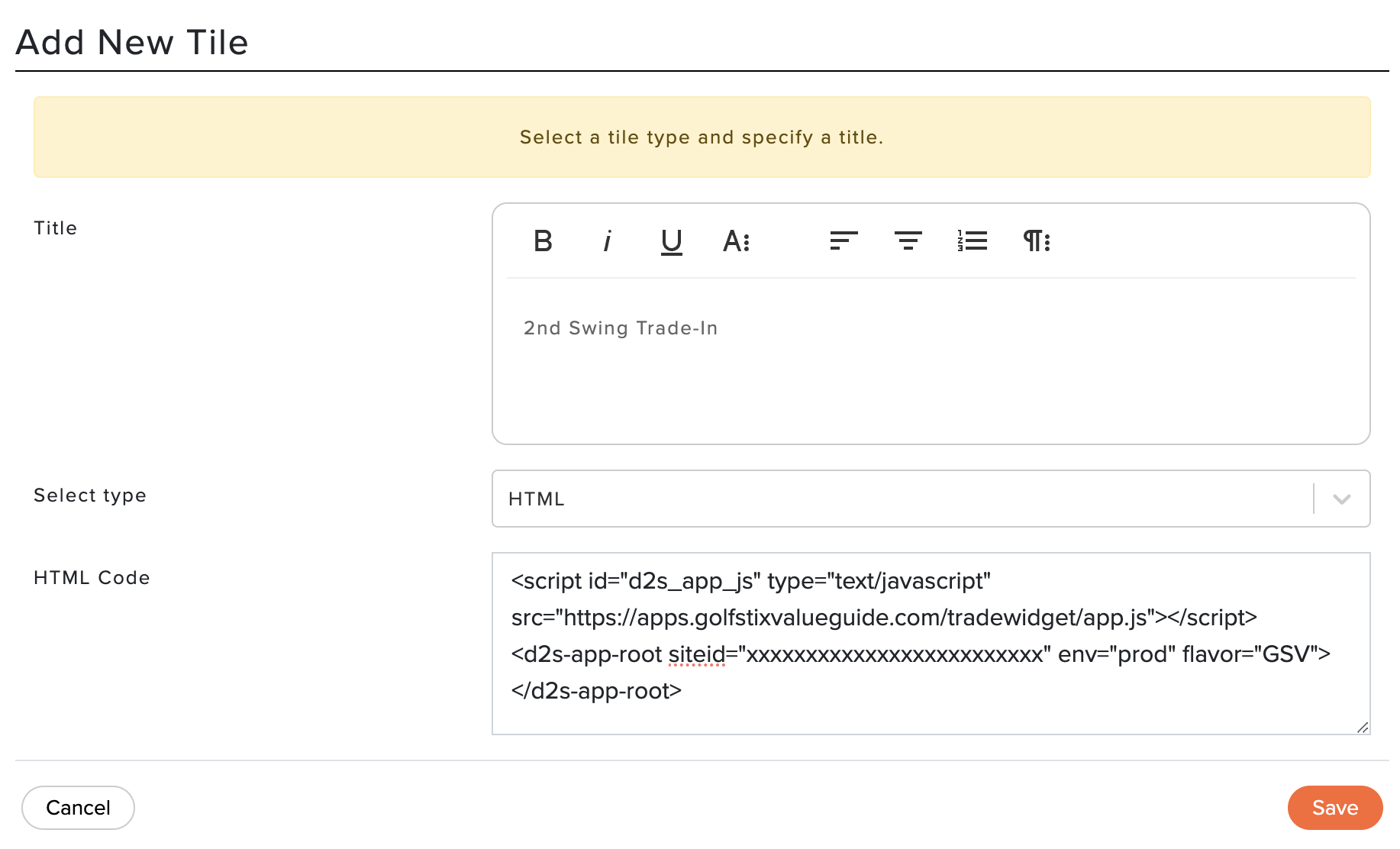The width and height of the screenshot is (1400, 849).
Task: Grab the HTML Code textarea resize handle
Action: (1363, 727)
